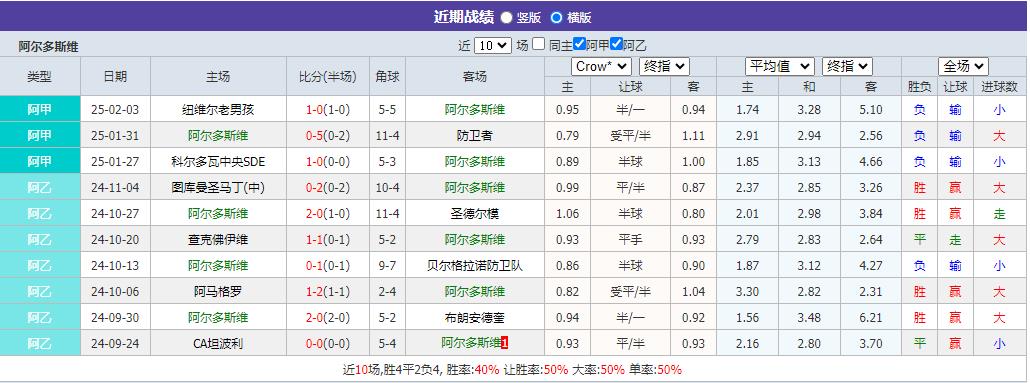Screen dimensions: 1030x383
Task: Click the win-rate 胜率:40% summary
Action: [x=473, y=369]
